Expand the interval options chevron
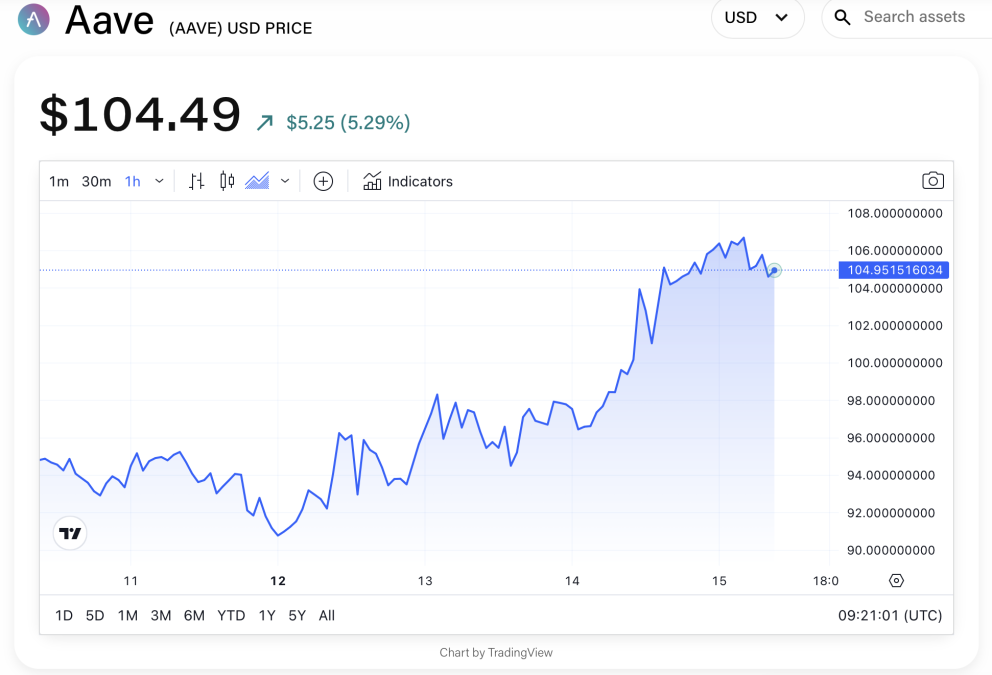 158,181
